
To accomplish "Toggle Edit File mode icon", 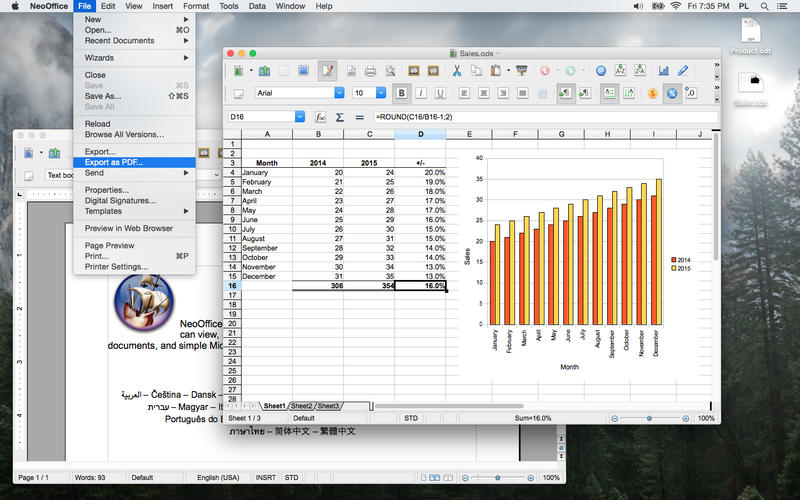I will (328, 70).
